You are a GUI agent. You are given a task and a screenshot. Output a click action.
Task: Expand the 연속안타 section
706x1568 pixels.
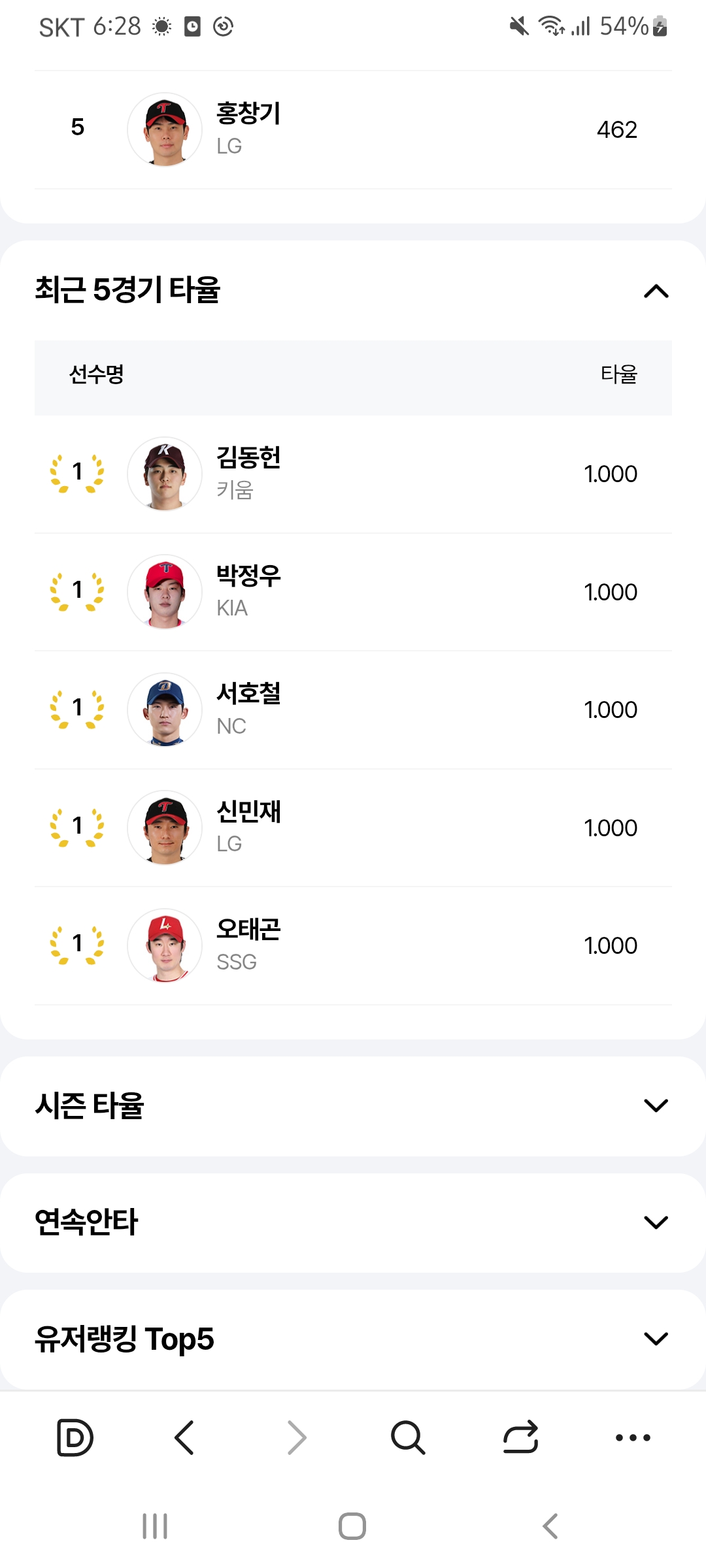coord(656,1222)
